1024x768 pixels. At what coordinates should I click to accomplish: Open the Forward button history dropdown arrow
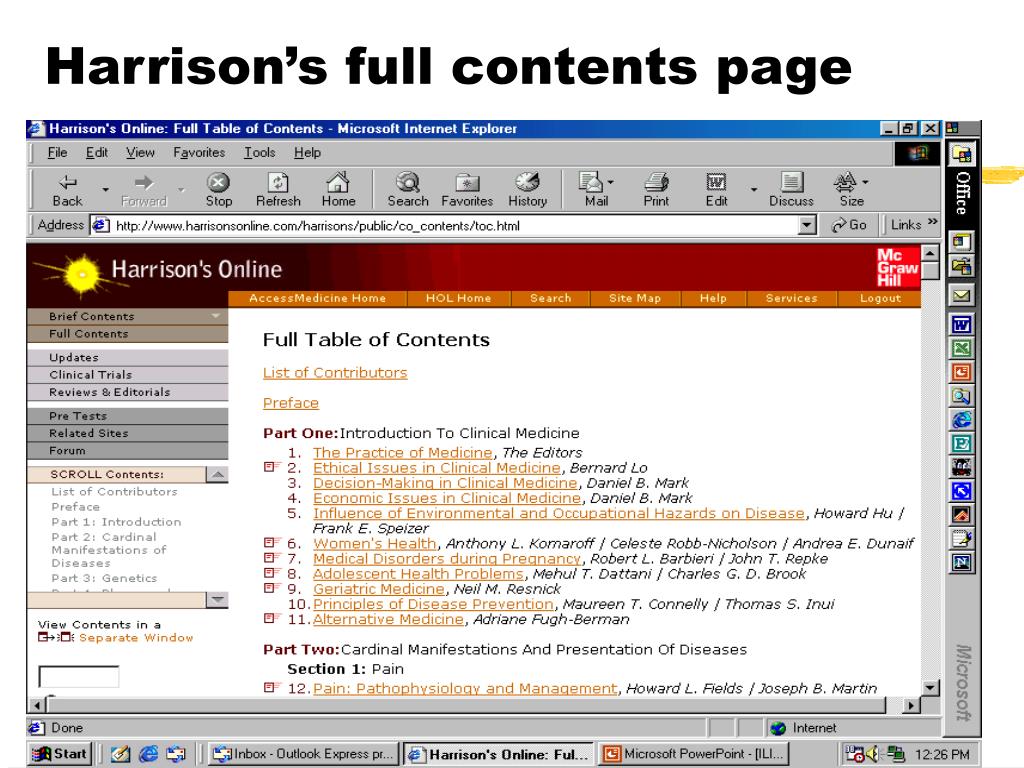point(181,189)
